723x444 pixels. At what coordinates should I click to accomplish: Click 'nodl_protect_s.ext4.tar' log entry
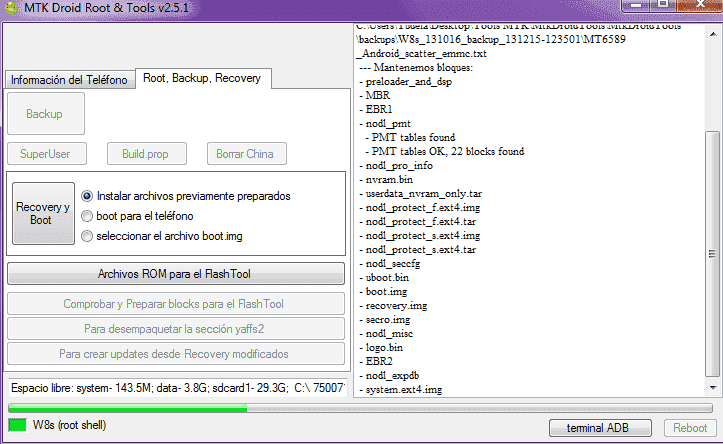click(x=421, y=249)
